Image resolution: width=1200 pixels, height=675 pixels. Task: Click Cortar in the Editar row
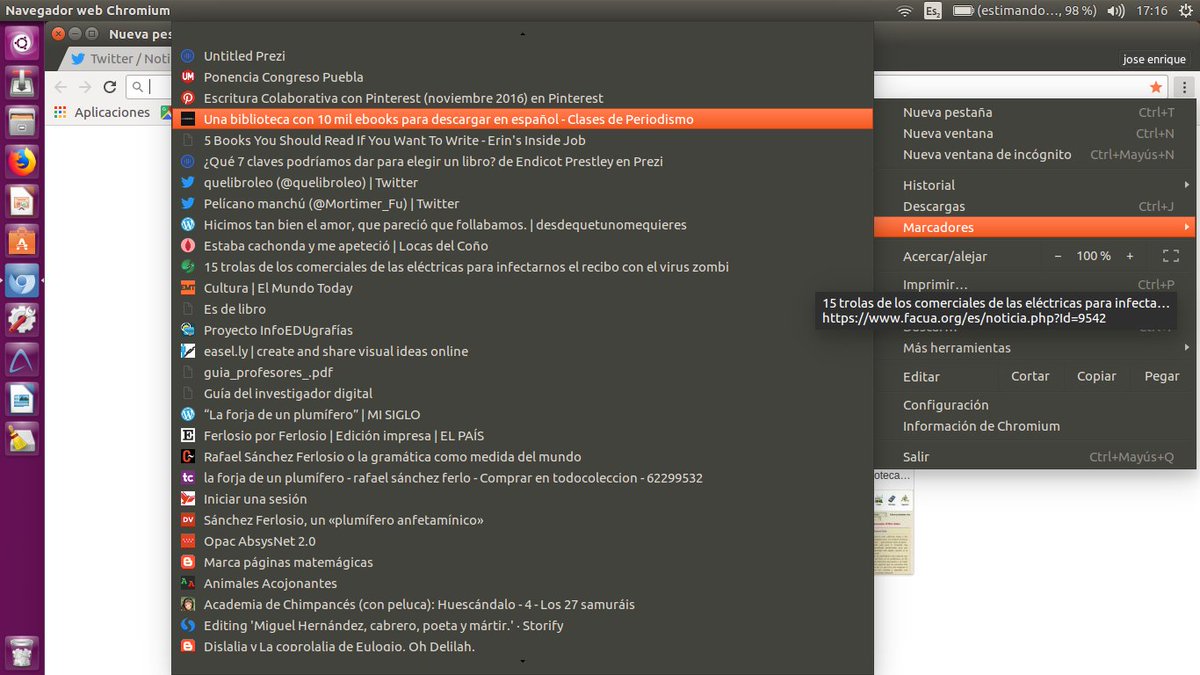click(x=1030, y=376)
